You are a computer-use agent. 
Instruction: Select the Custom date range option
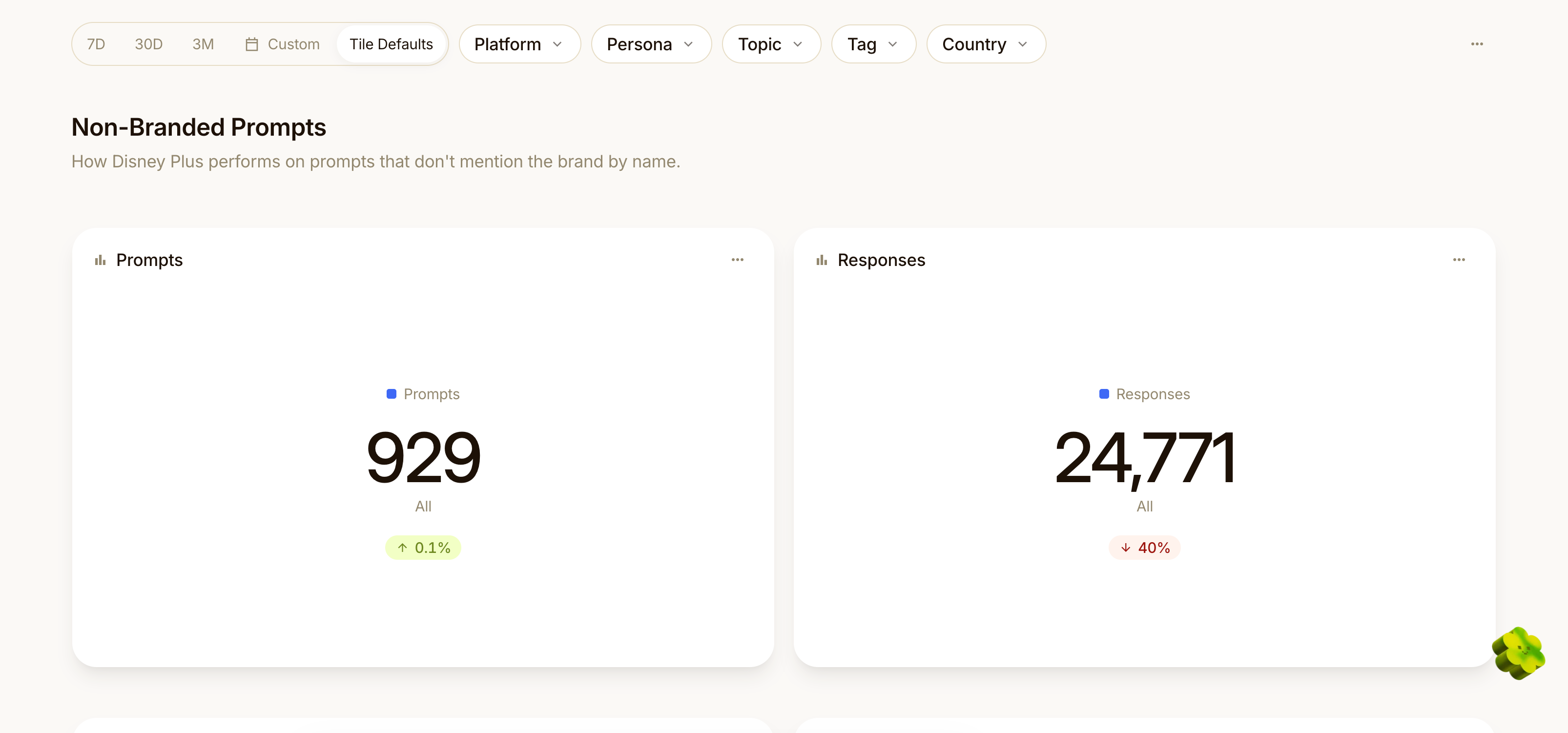click(283, 44)
